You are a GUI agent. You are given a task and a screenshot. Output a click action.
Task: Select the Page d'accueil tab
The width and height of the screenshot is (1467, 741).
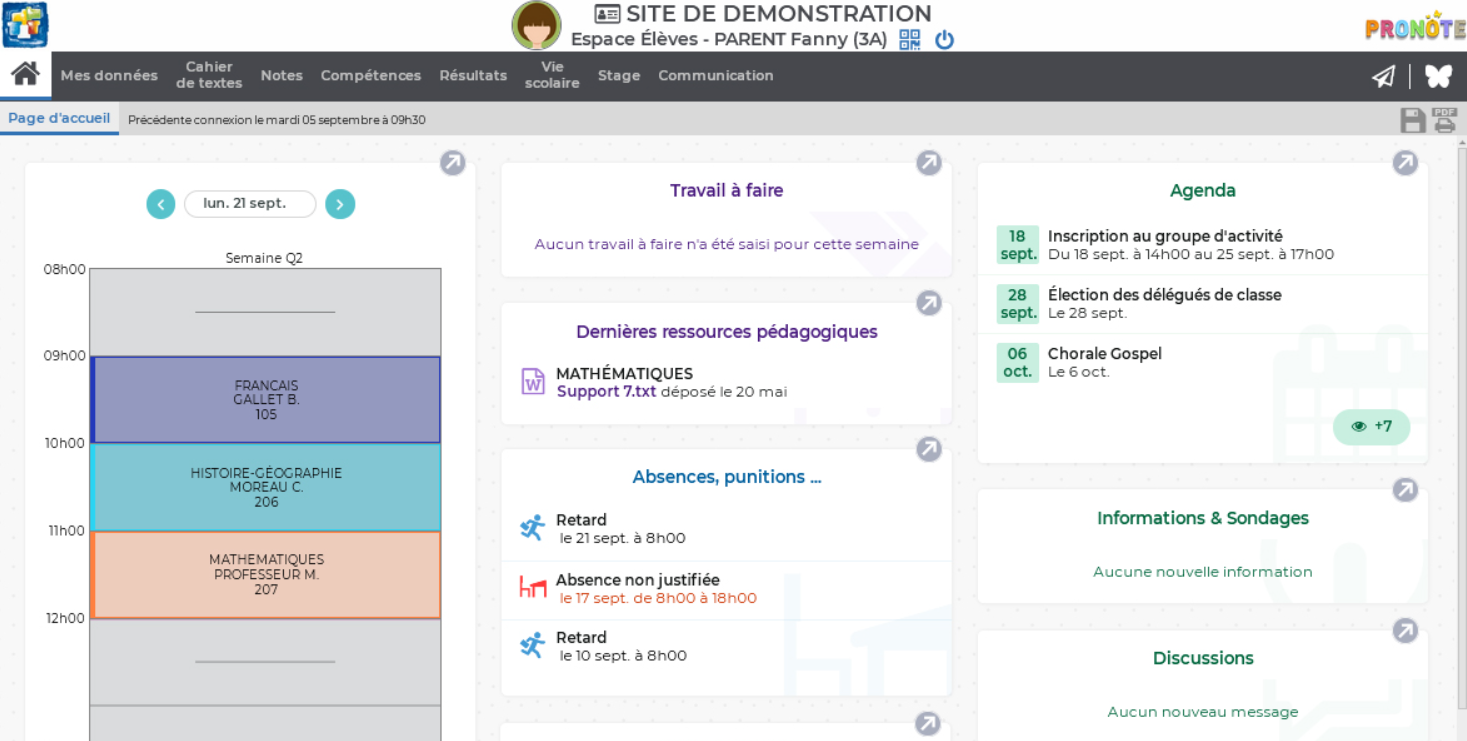coord(58,117)
